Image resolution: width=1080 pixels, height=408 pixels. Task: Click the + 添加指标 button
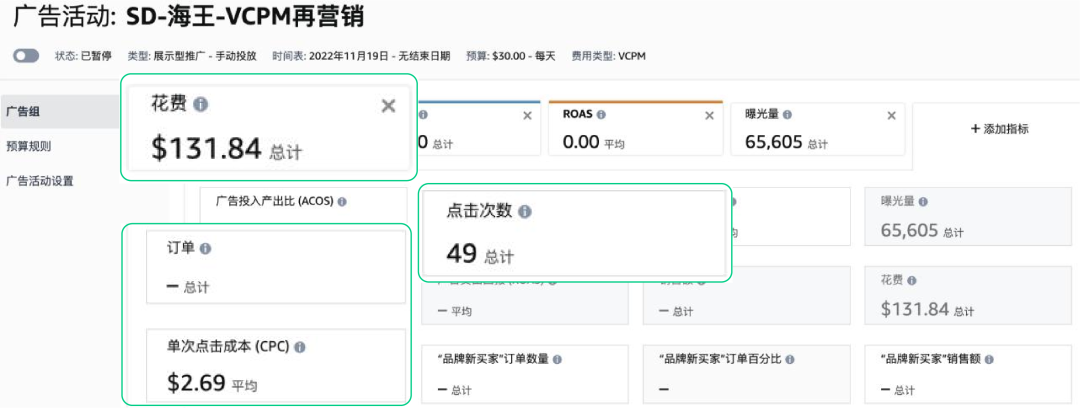999,129
